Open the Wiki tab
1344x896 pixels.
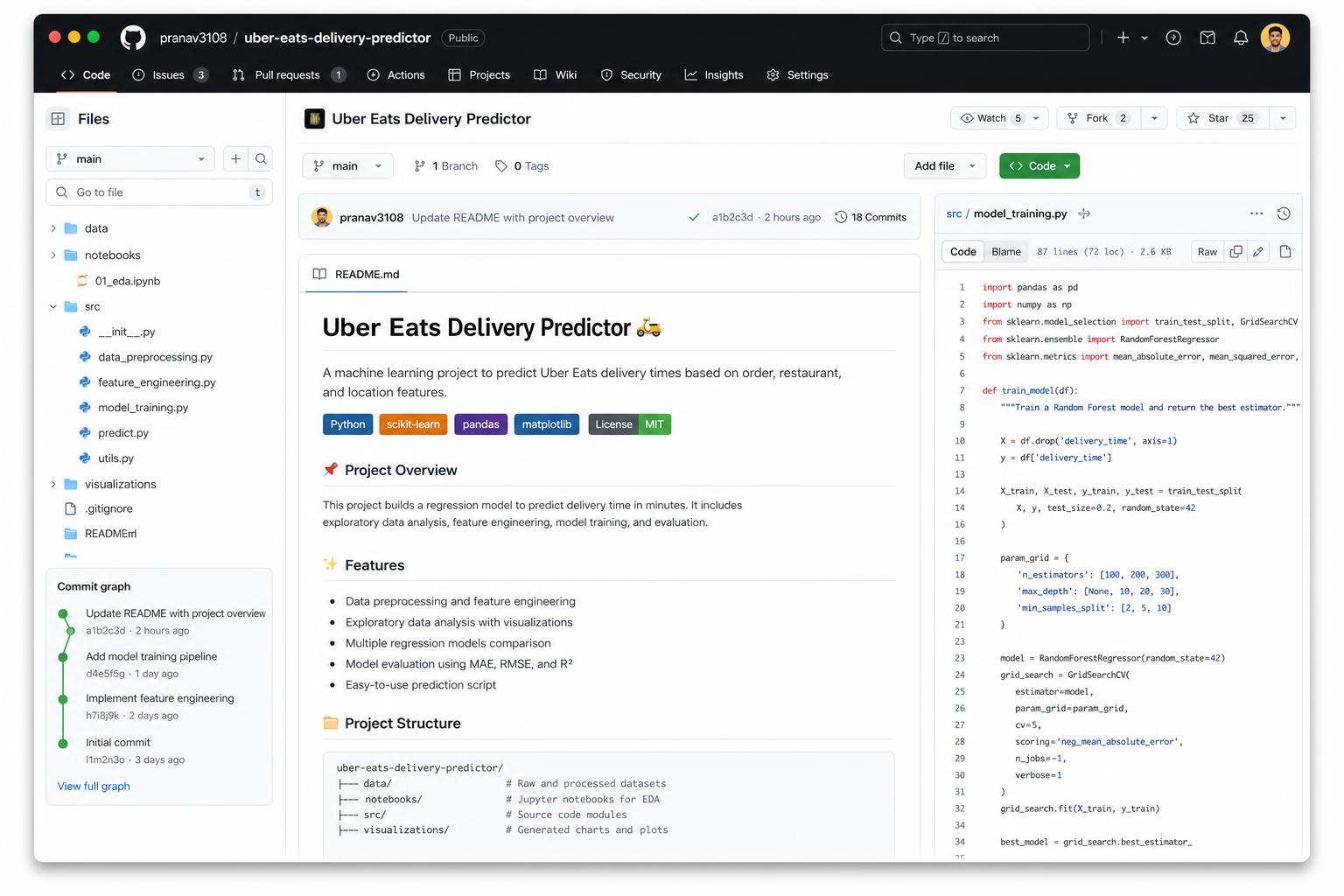[x=556, y=75]
